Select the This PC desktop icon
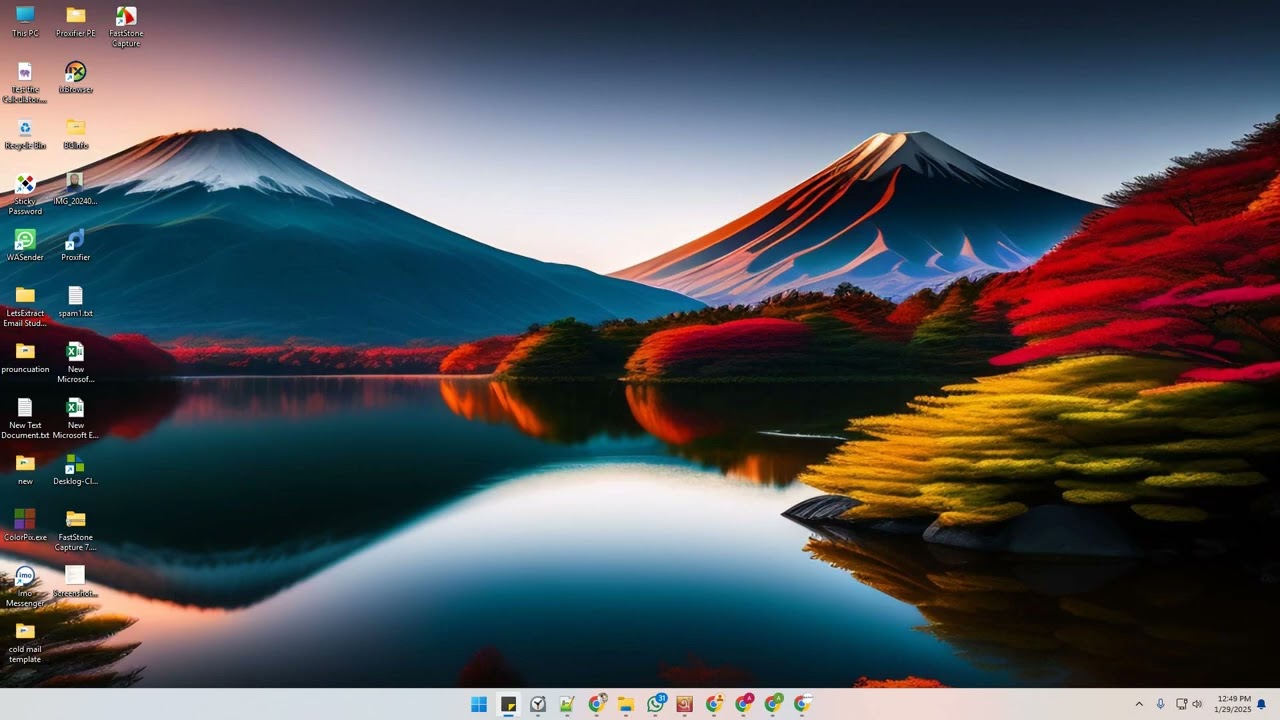Screen dimensions: 1280x720 (25, 21)
